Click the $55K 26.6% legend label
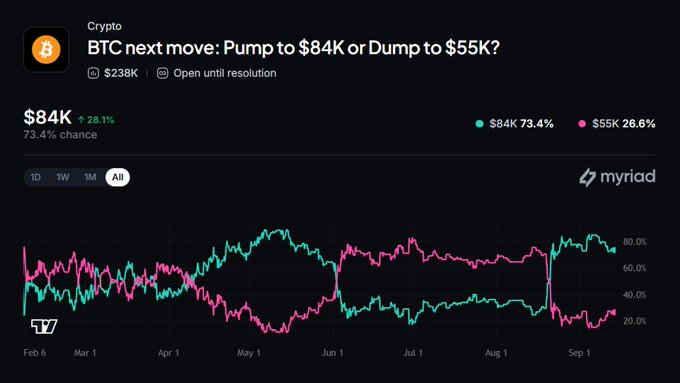Viewport: 680px width, 383px height. (x=624, y=124)
